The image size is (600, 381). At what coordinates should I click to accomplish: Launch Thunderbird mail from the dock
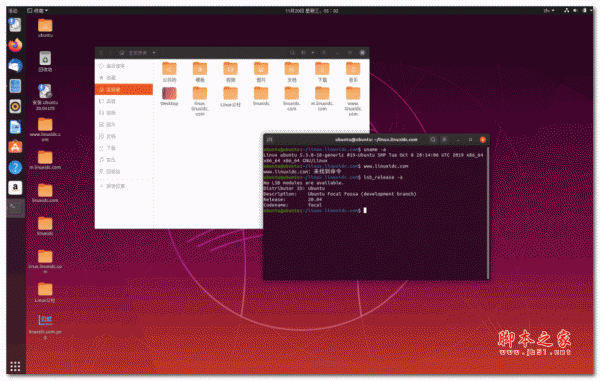tap(15, 66)
